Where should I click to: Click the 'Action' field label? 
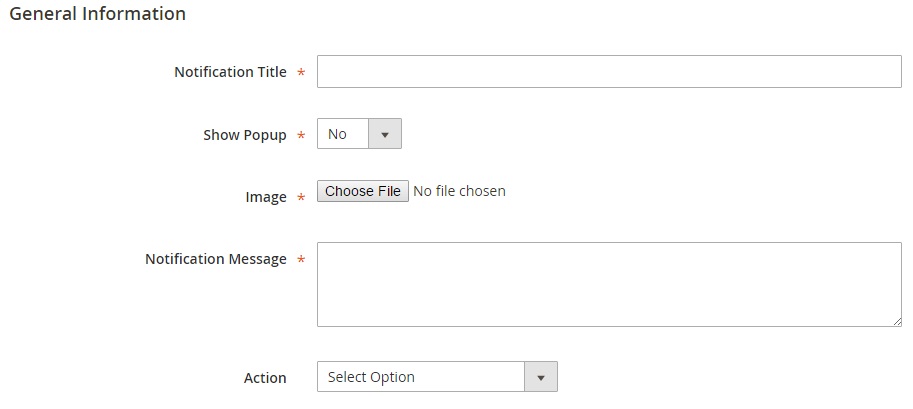pyautogui.click(x=265, y=378)
